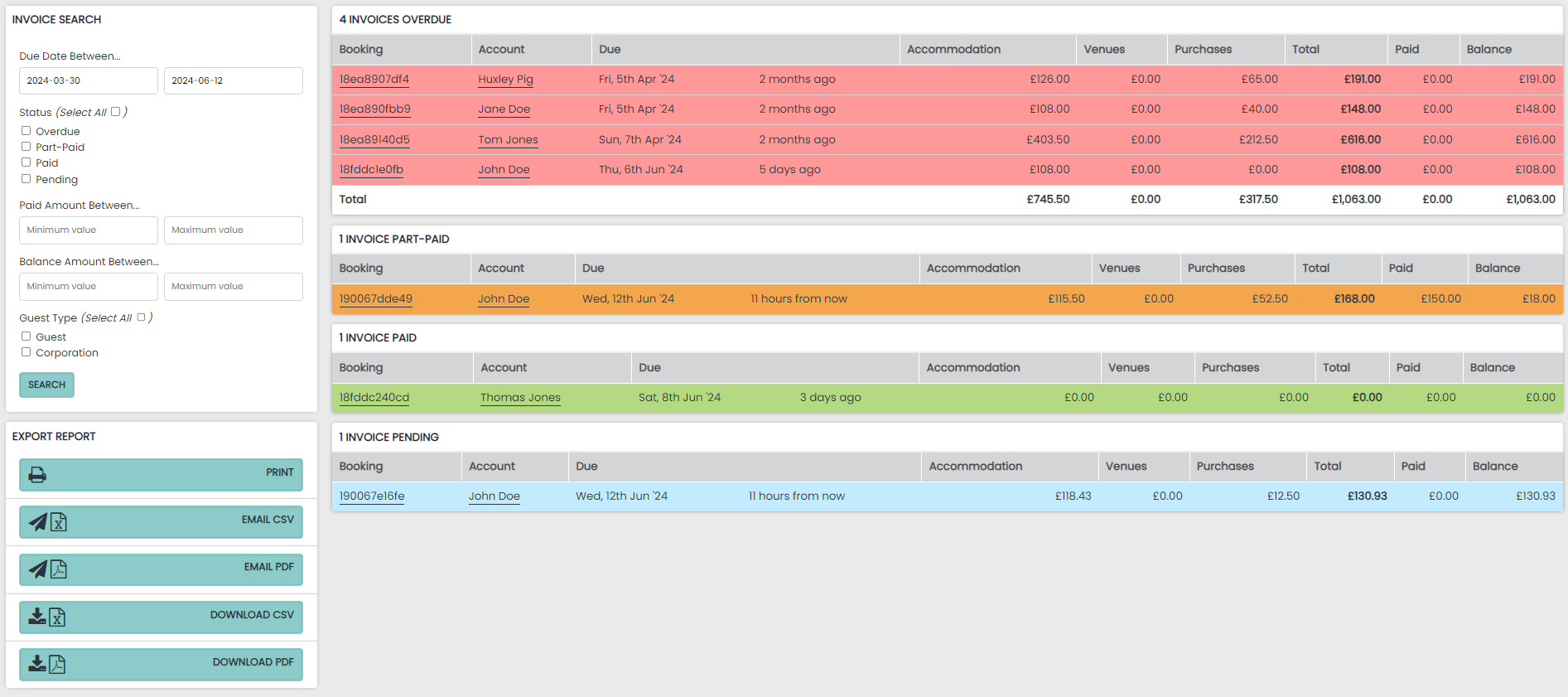Click the printer icon in Export Report
1568x697 pixels.
point(37,475)
